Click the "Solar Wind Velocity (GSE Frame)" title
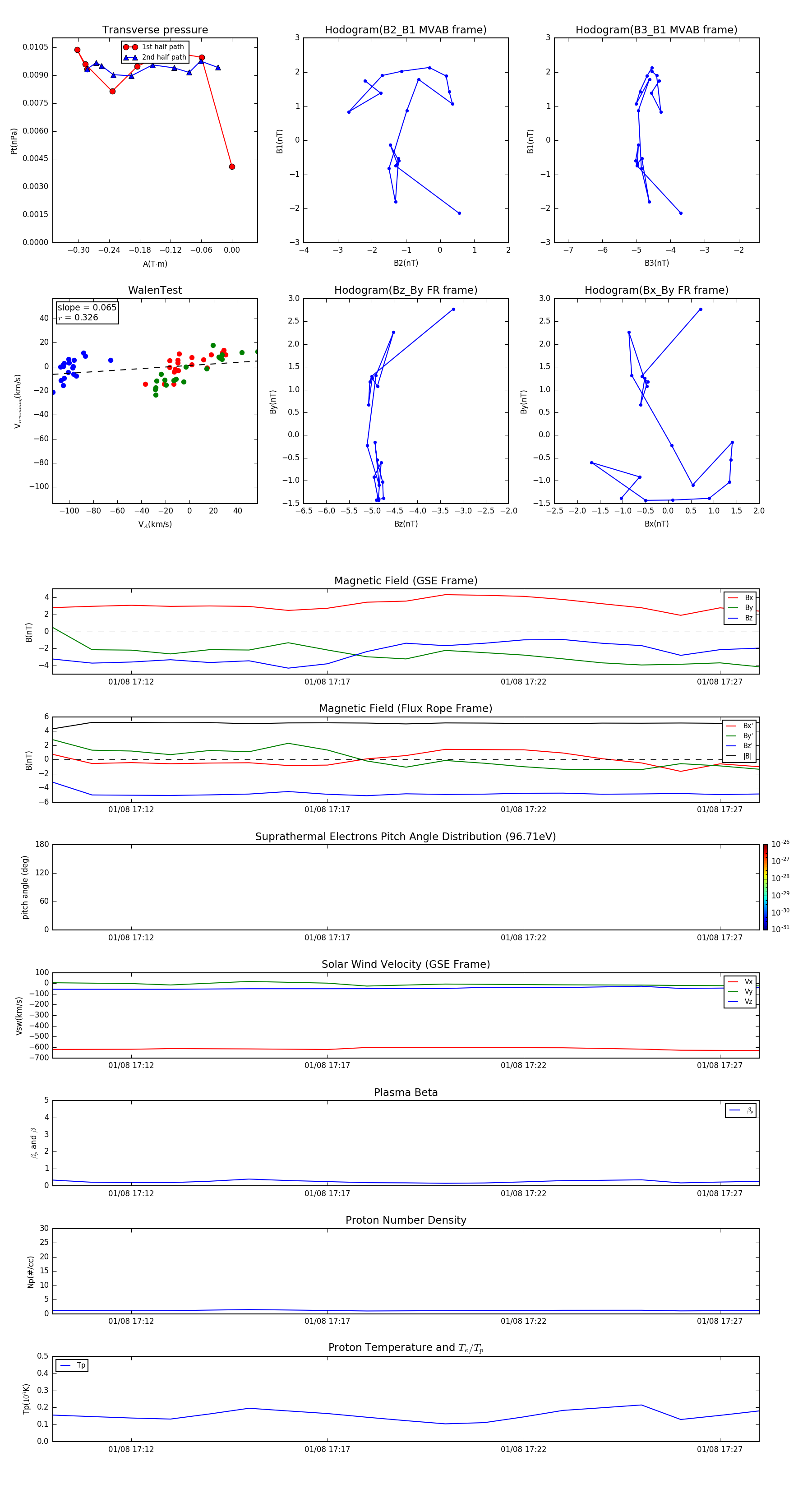The image size is (812, 1489). click(x=406, y=965)
